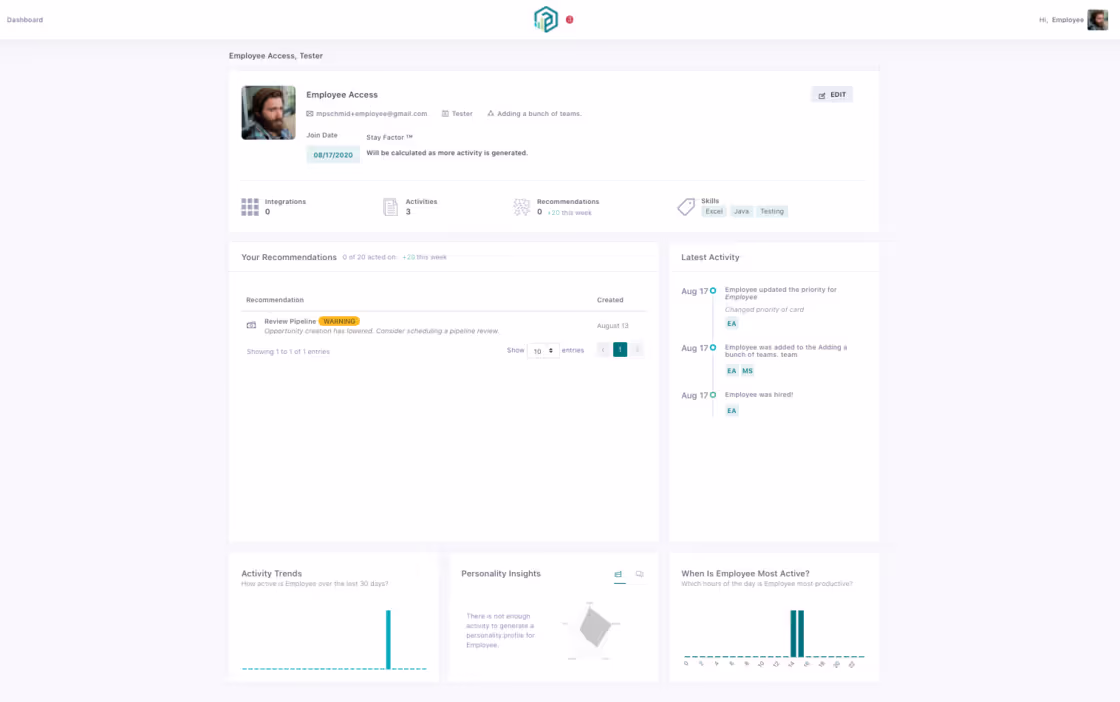Click the tall bar in the Activity Trends chart

(389, 639)
